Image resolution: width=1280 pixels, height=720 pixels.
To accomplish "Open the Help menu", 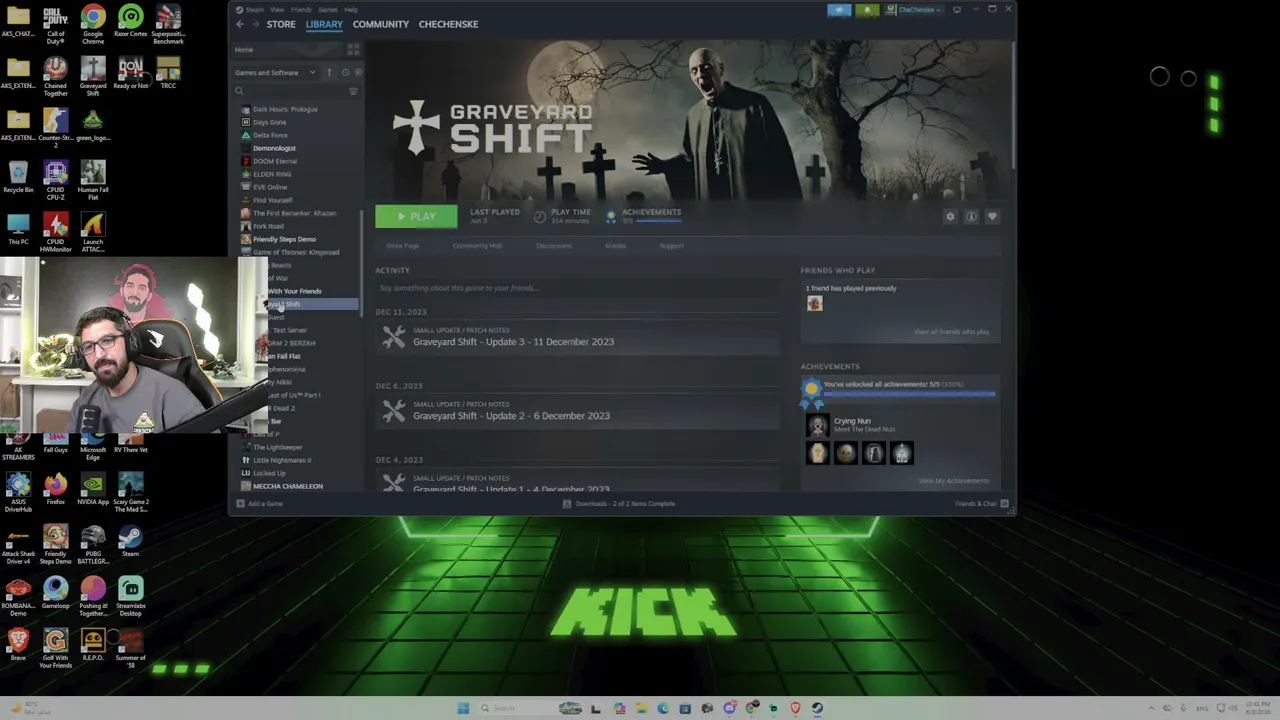I will click(351, 10).
